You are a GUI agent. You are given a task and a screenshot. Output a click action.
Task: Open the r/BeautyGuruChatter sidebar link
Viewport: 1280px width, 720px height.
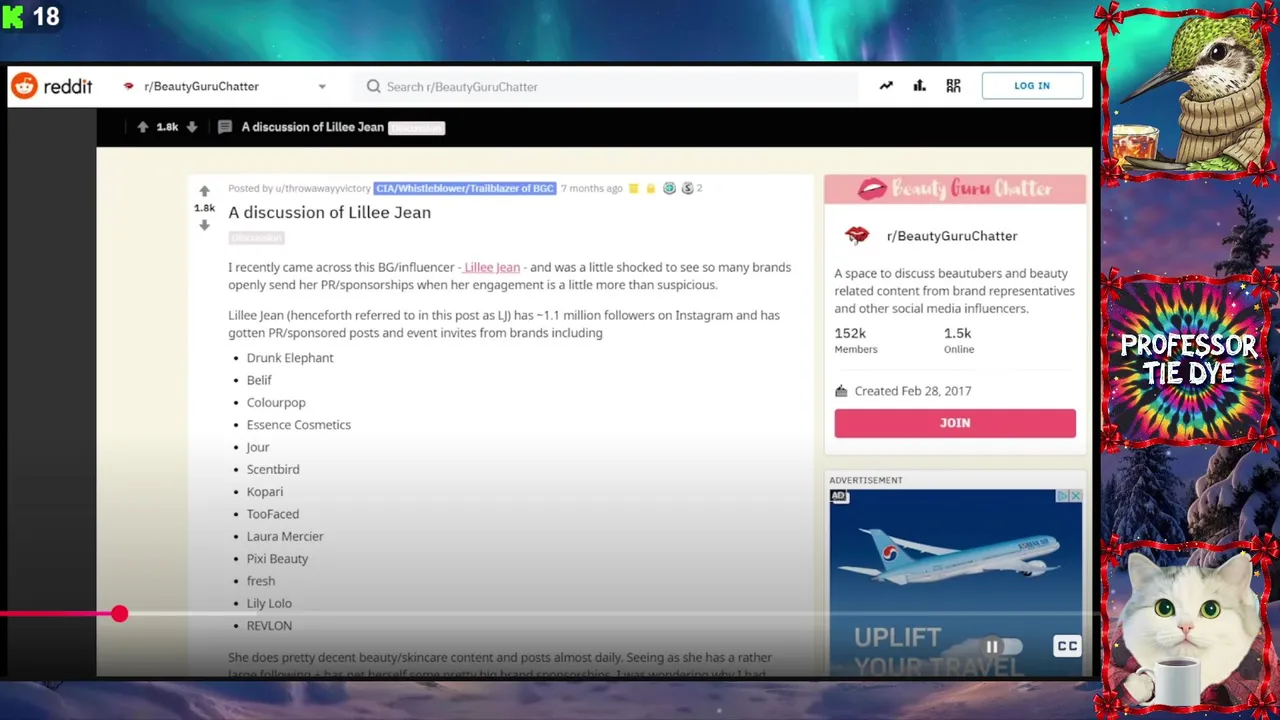[952, 236]
